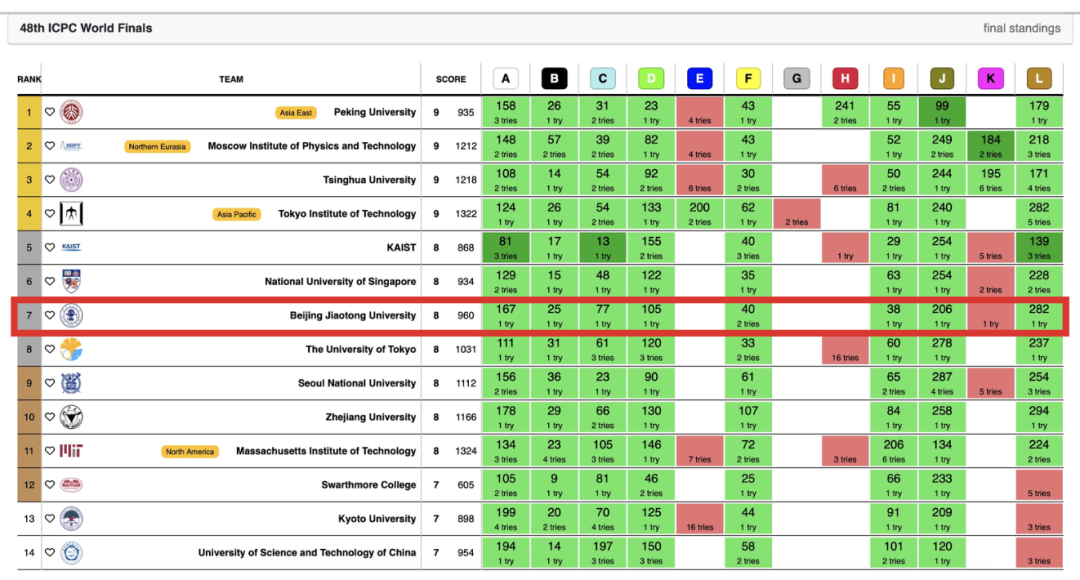The height and width of the screenshot is (580, 1080).
Task: Click The University of Tokyo logo
Action: 71,349
